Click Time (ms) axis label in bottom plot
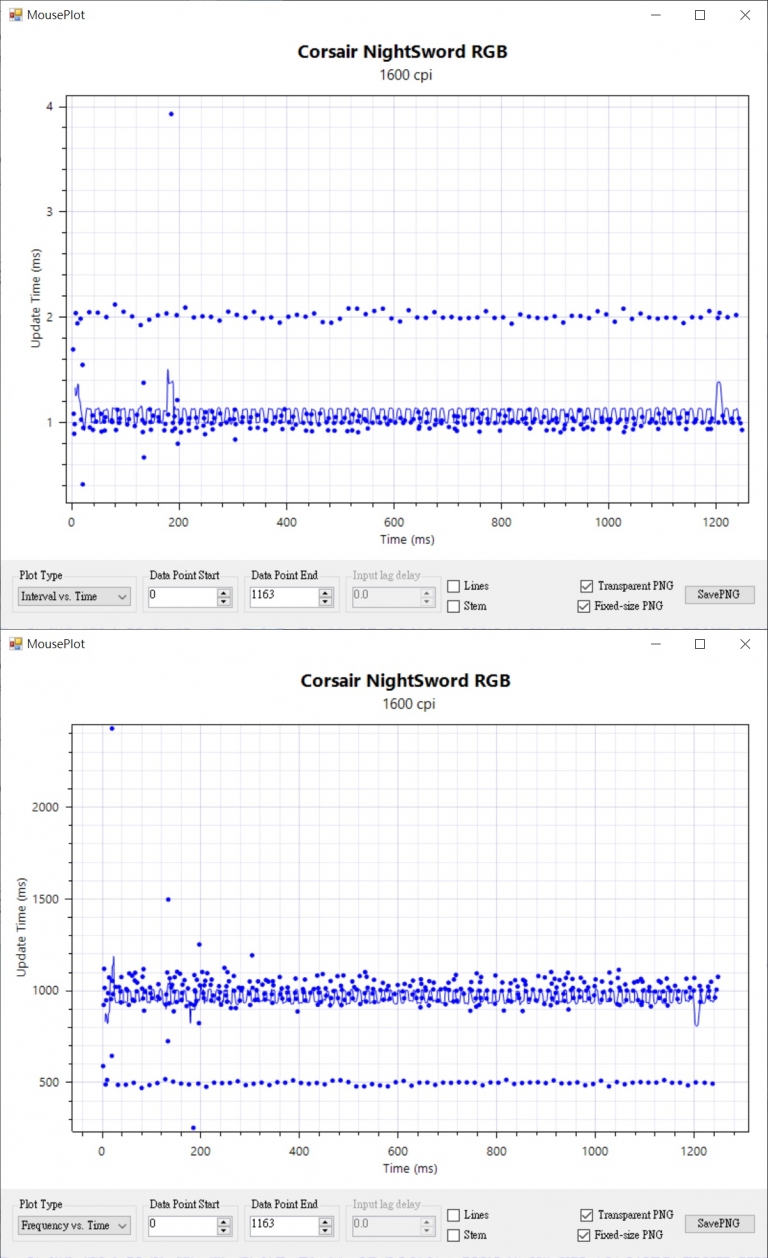The width and height of the screenshot is (768, 1258). click(x=412, y=1169)
